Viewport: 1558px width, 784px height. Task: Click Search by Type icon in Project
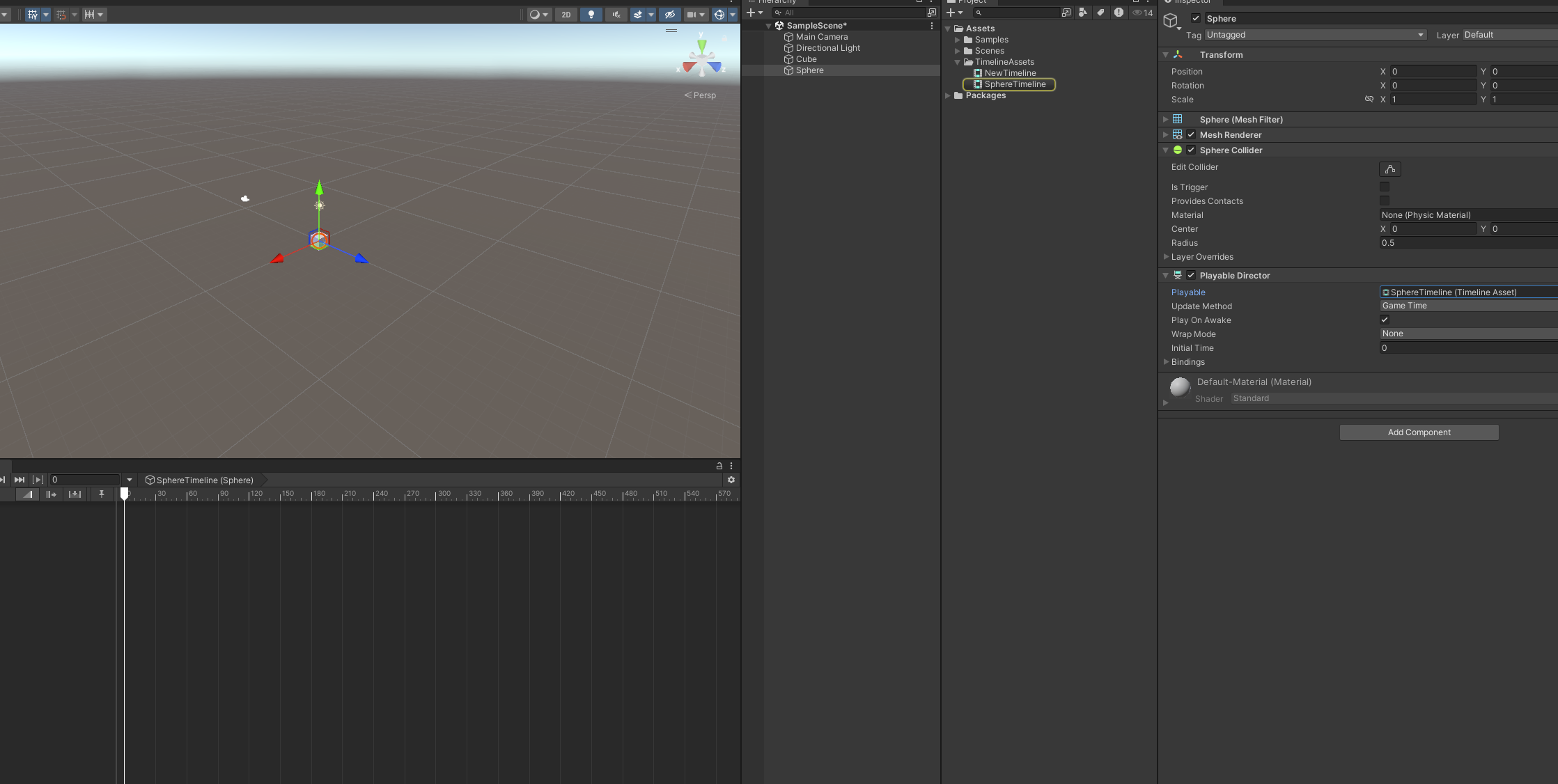point(1083,13)
